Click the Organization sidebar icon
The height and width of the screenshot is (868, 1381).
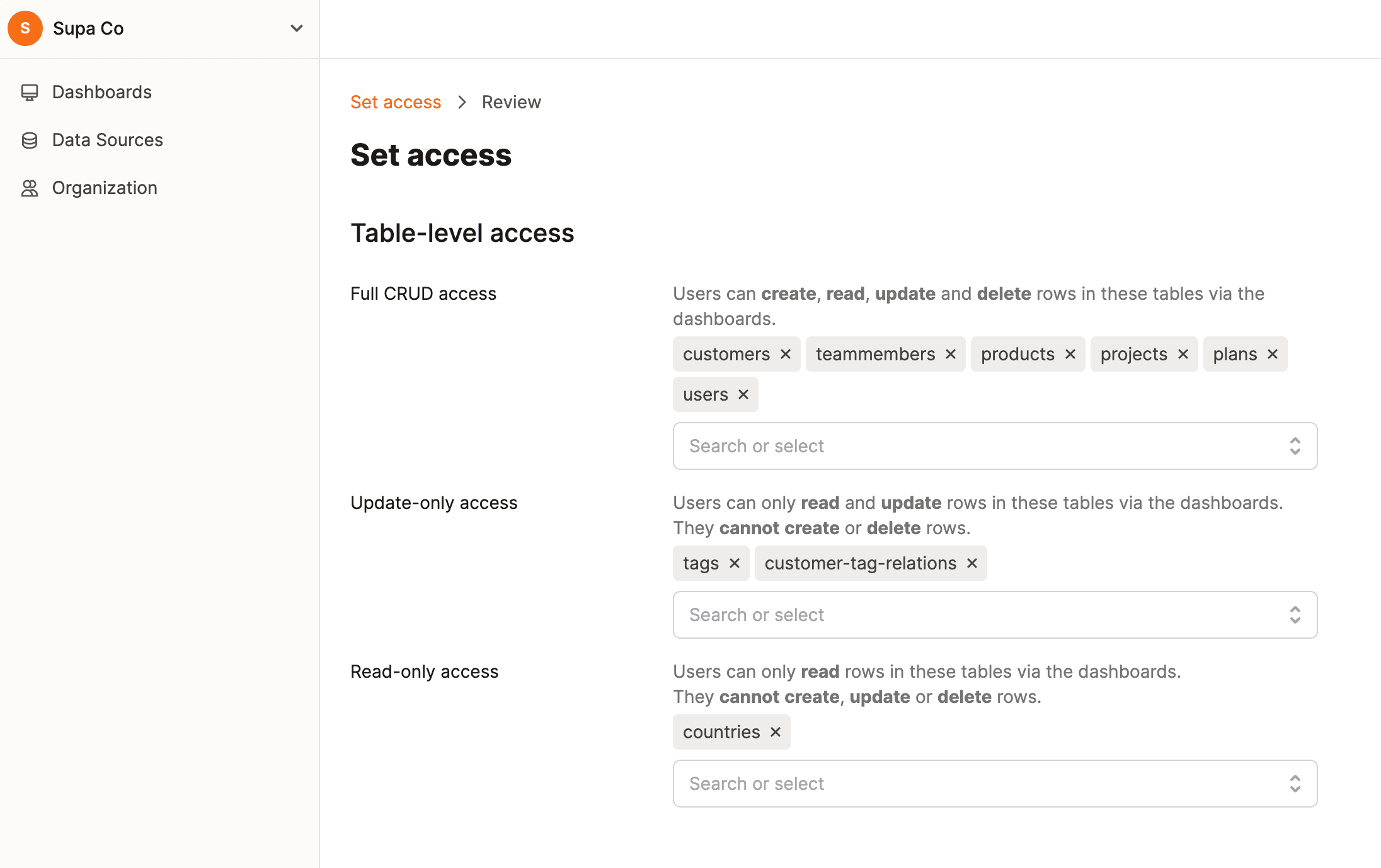(29, 188)
